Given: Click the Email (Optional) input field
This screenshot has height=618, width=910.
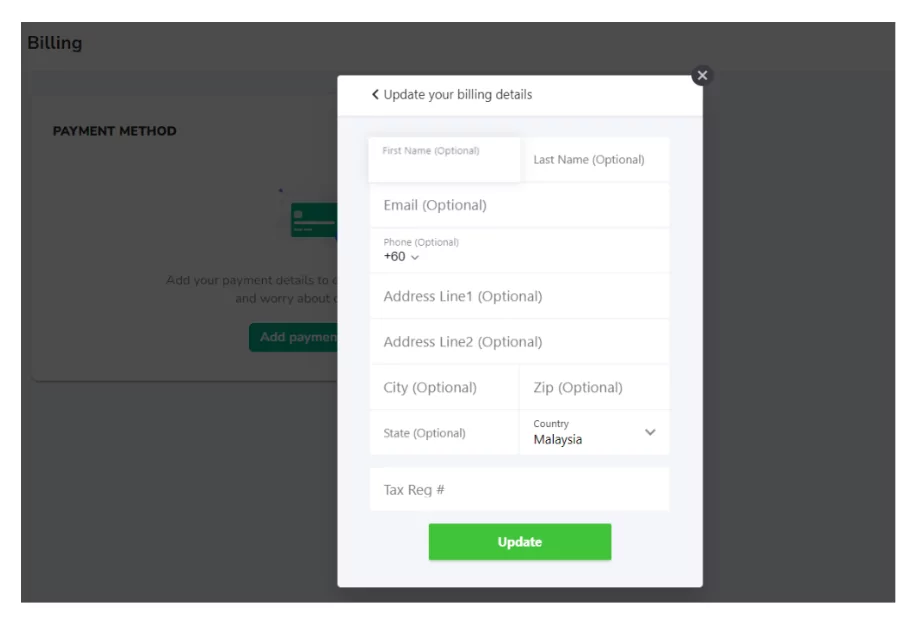Looking at the screenshot, I should [x=519, y=205].
